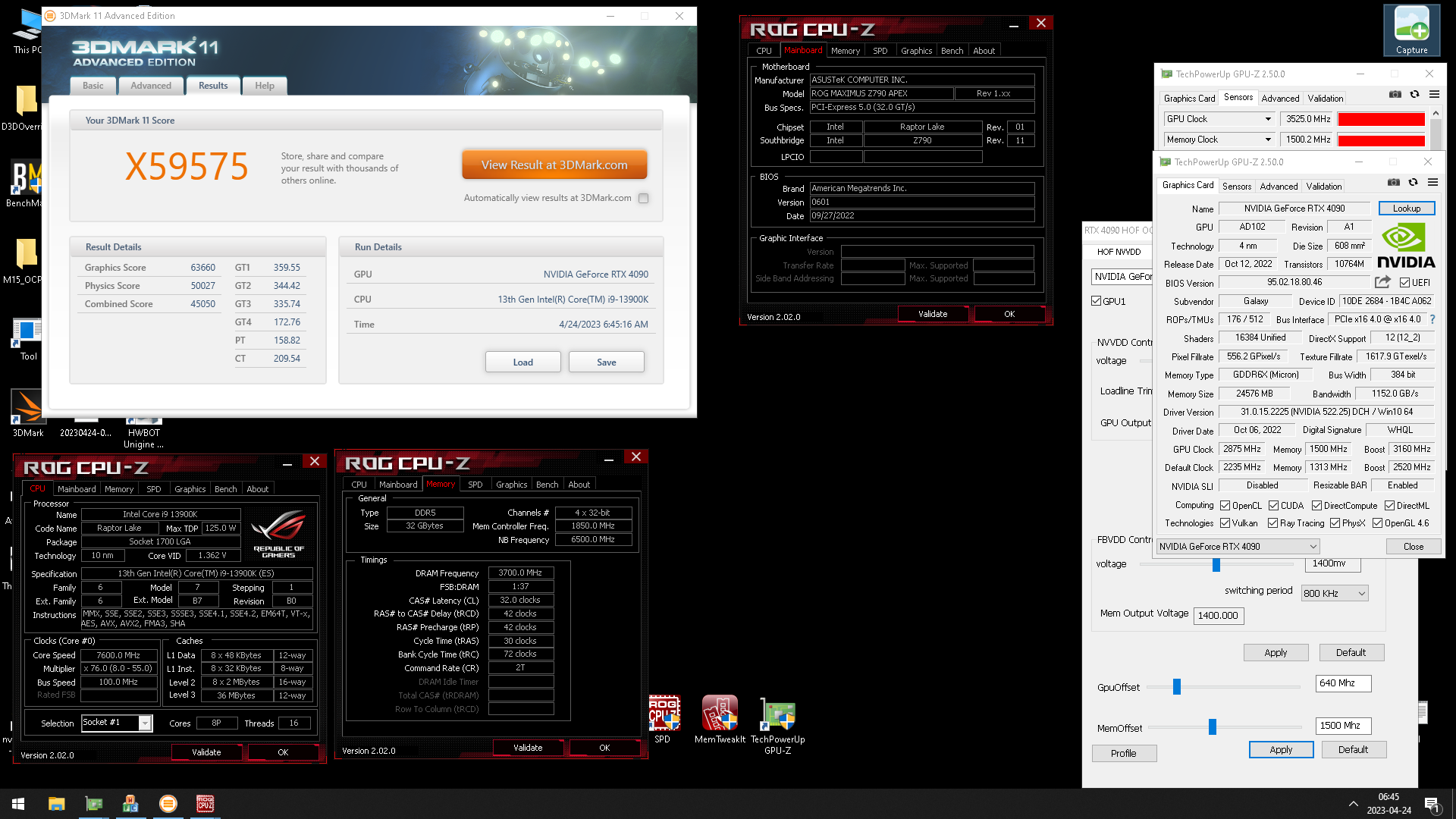The width and height of the screenshot is (1456, 819).
Task: Open Windows Start menu
Action: tap(18, 804)
